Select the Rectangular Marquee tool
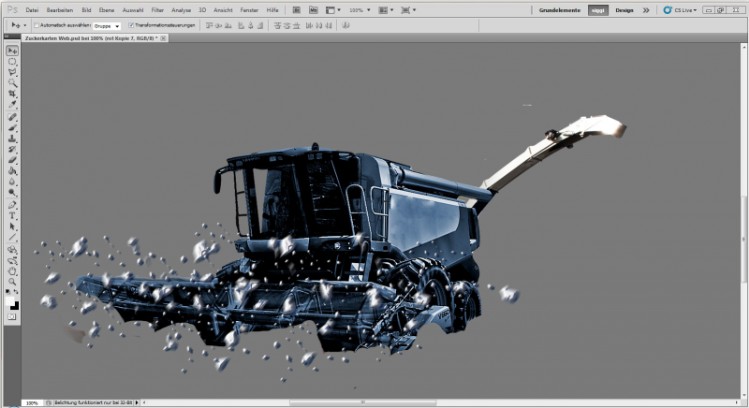The image size is (749, 408). [x=13, y=61]
